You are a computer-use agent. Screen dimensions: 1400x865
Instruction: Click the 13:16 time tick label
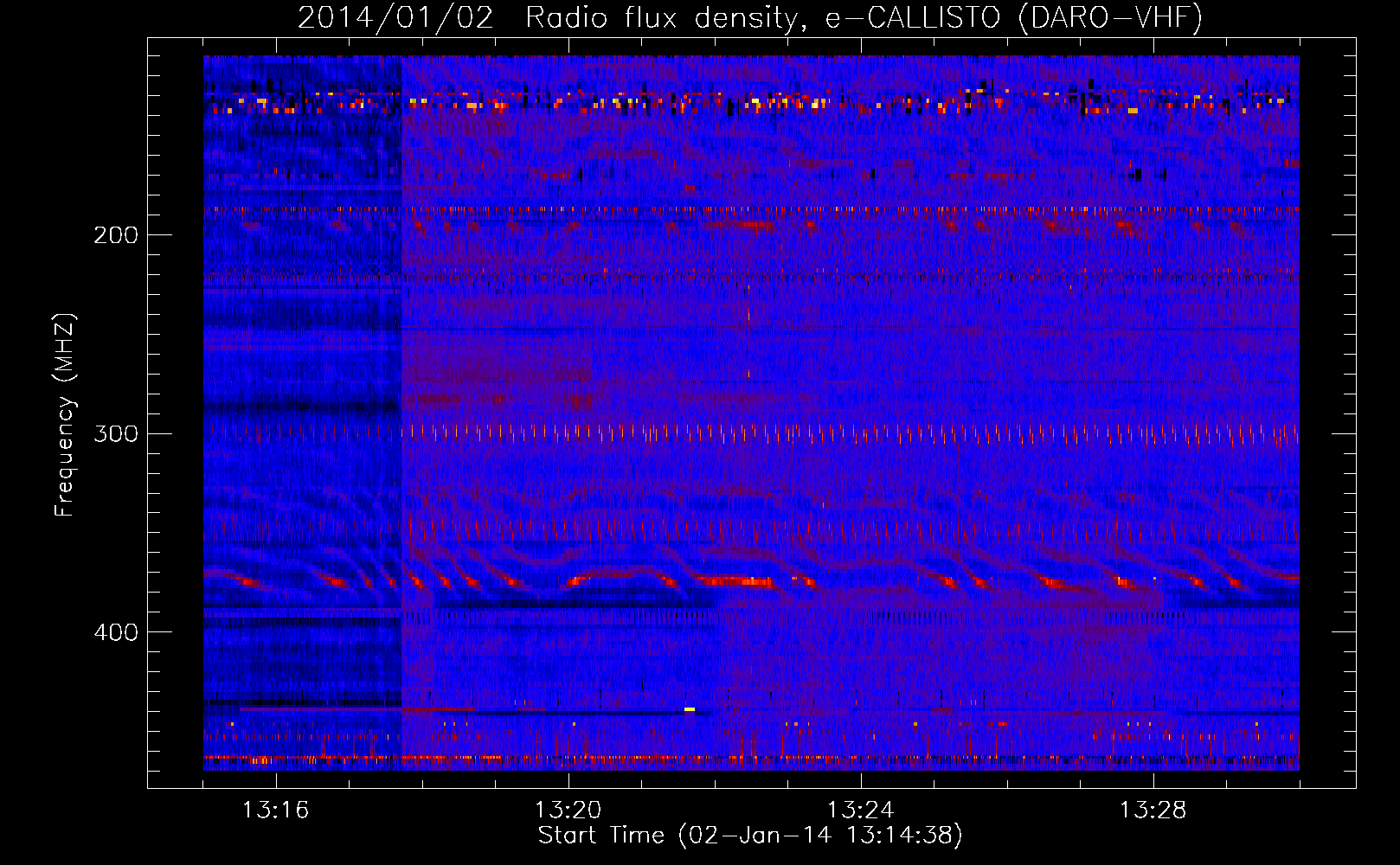tap(275, 811)
